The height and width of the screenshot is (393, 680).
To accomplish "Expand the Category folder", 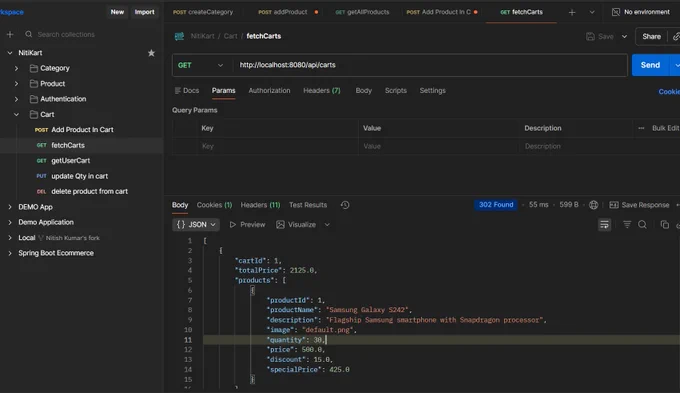I will 16,69.
